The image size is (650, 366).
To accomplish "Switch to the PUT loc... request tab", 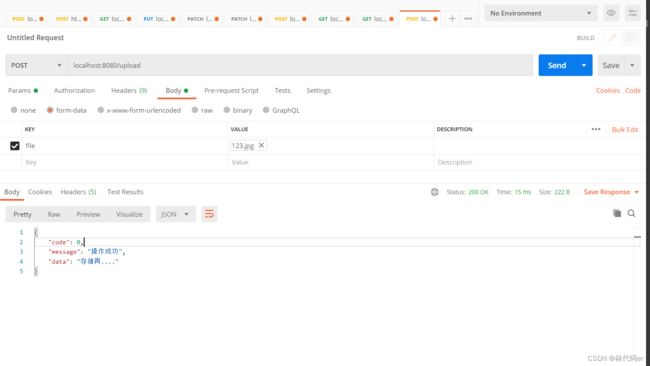I will coord(159,19).
